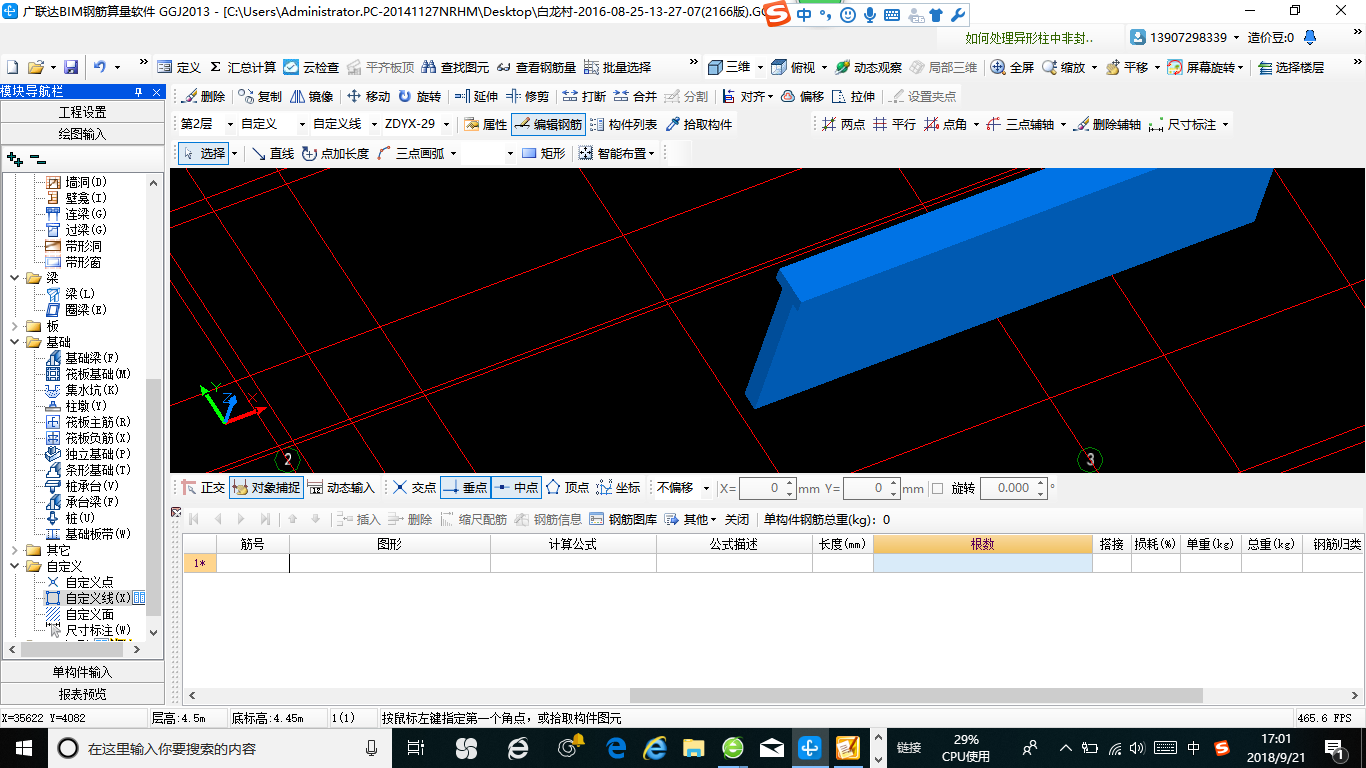
Task: Open 报表预览 navigation tab
Action: click(x=82, y=693)
